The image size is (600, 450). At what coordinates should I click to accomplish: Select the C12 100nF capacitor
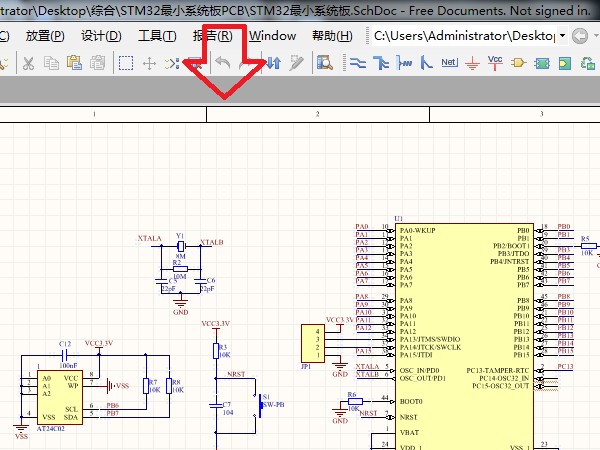pyautogui.click(x=64, y=355)
